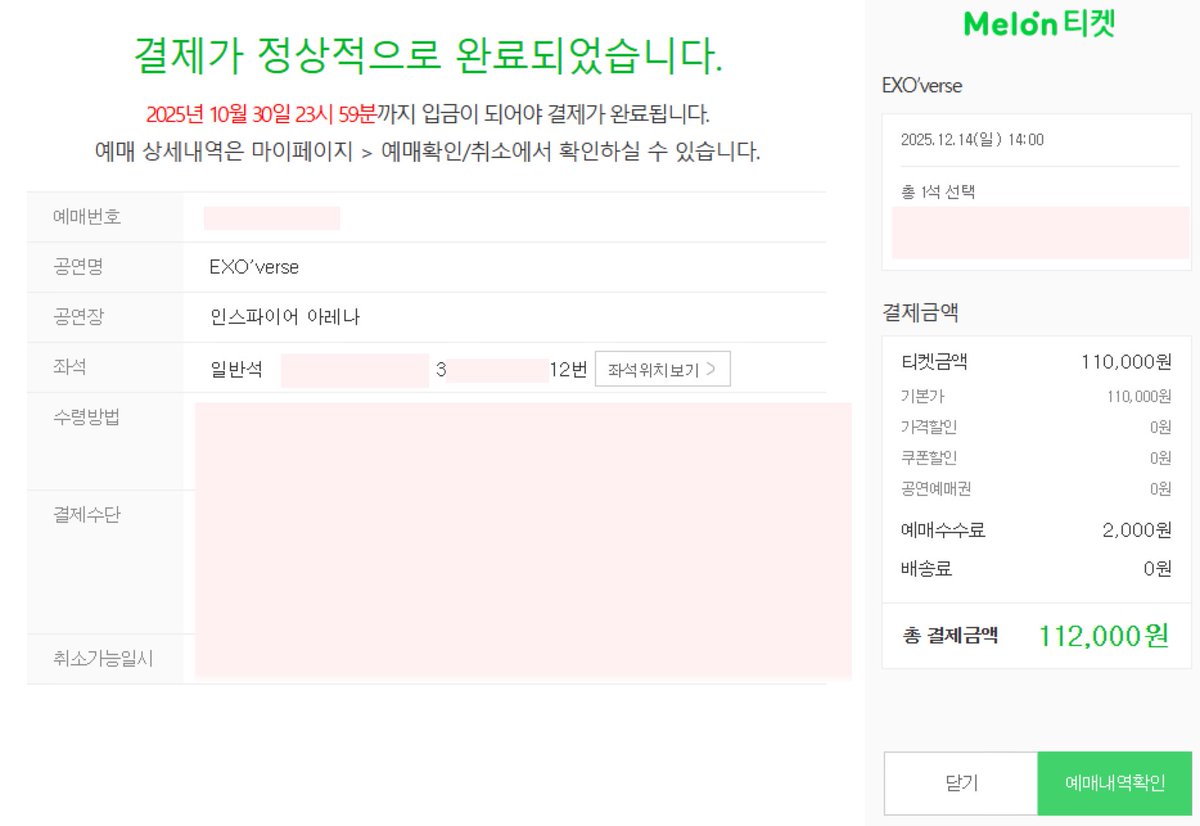
Task: Click the 공연명 row label
Action: point(78,267)
